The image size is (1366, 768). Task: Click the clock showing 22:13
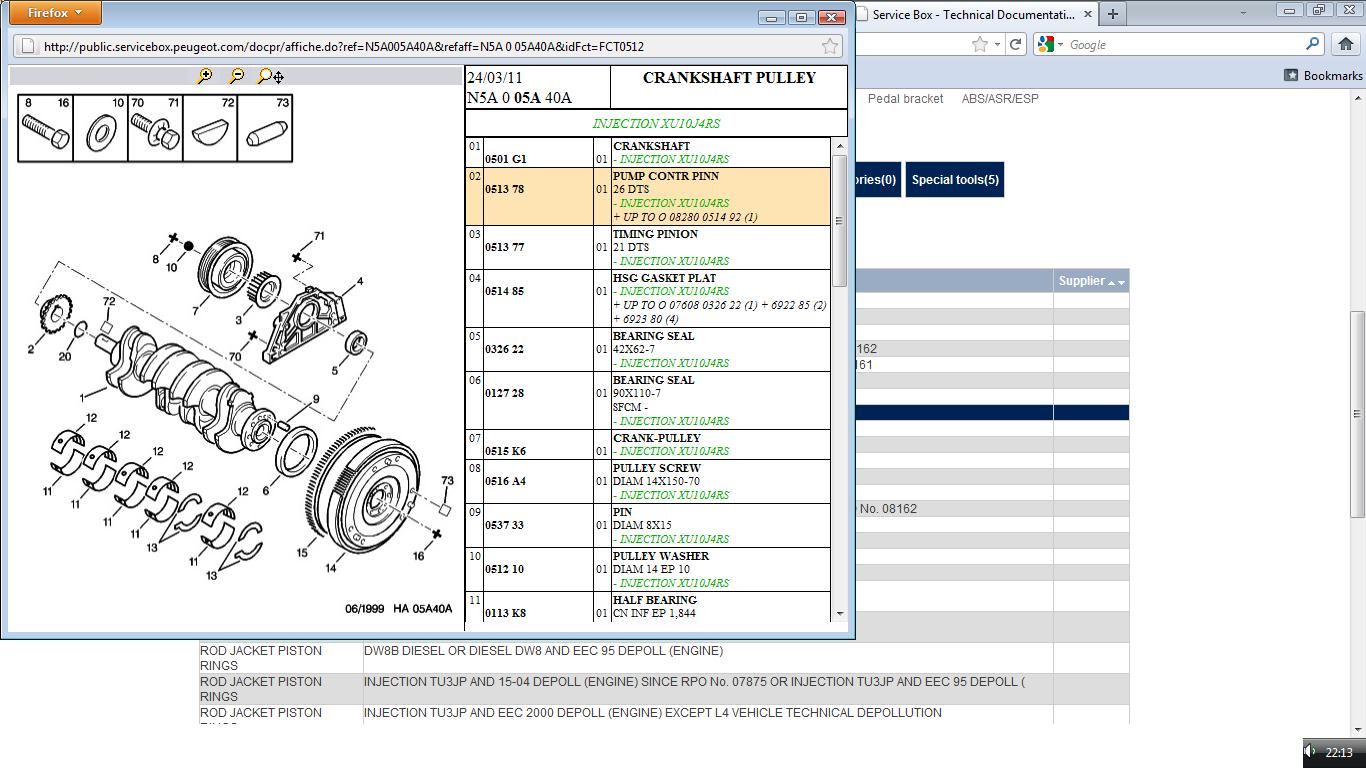[1339, 752]
